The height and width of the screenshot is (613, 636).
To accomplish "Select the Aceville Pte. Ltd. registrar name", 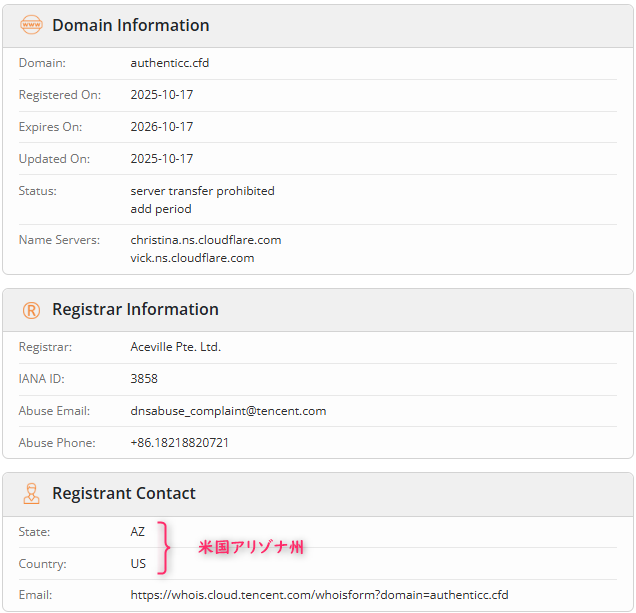I will (176, 347).
